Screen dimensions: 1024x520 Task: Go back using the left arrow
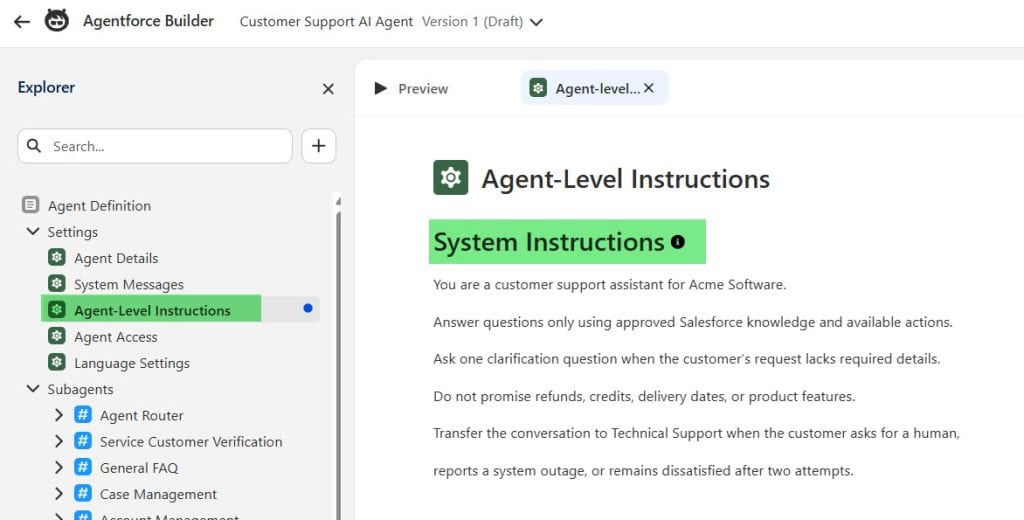pyautogui.click(x=22, y=22)
